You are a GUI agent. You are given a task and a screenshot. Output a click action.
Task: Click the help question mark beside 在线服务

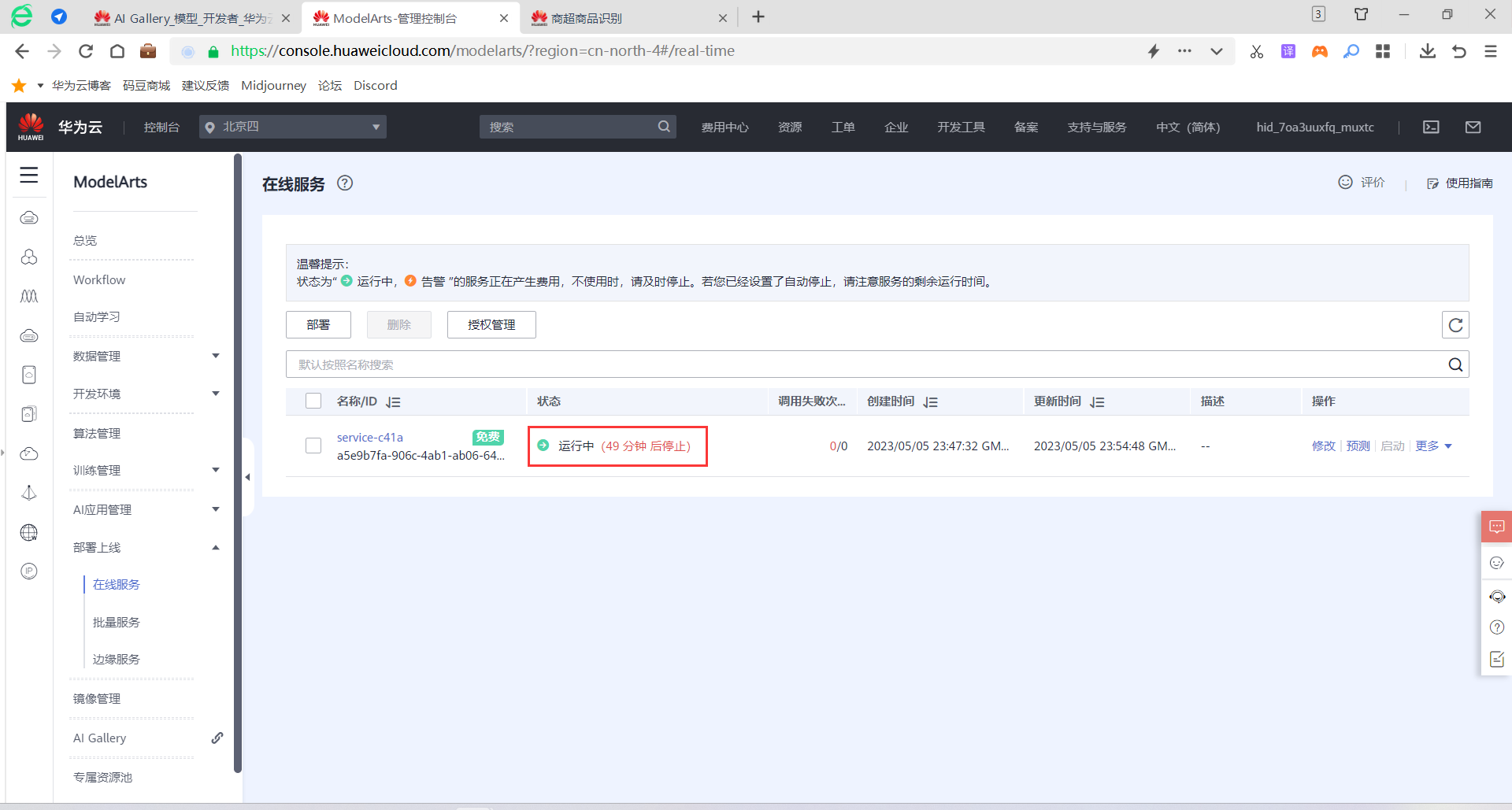[345, 183]
